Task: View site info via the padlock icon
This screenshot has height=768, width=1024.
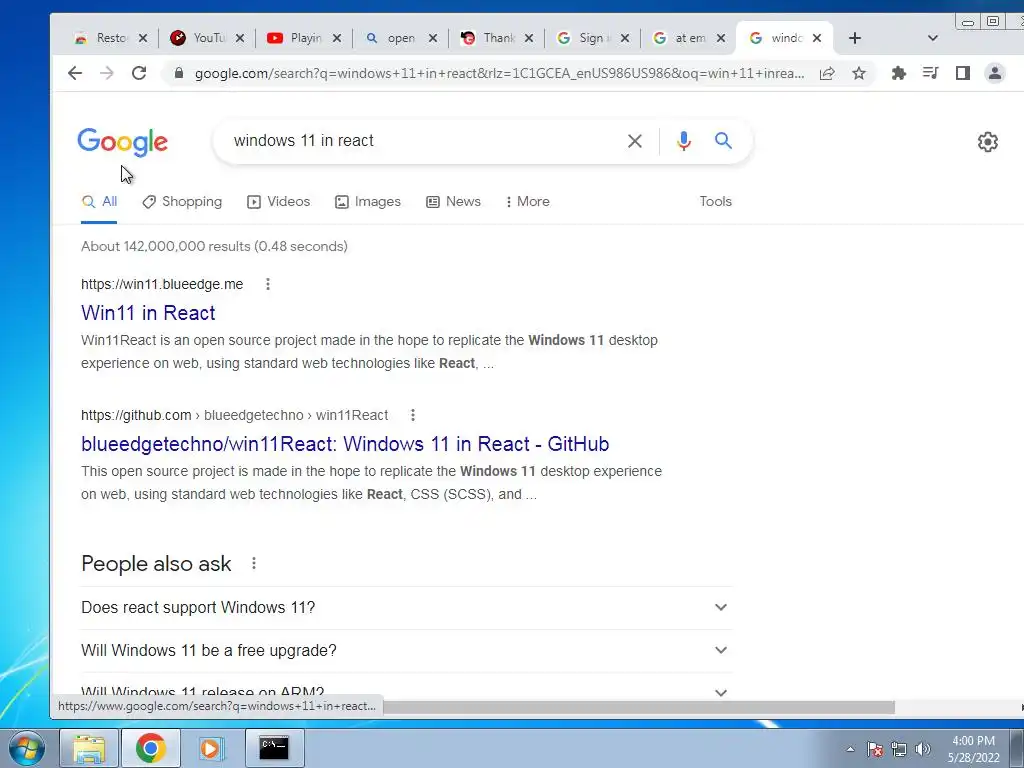Action: [179, 73]
